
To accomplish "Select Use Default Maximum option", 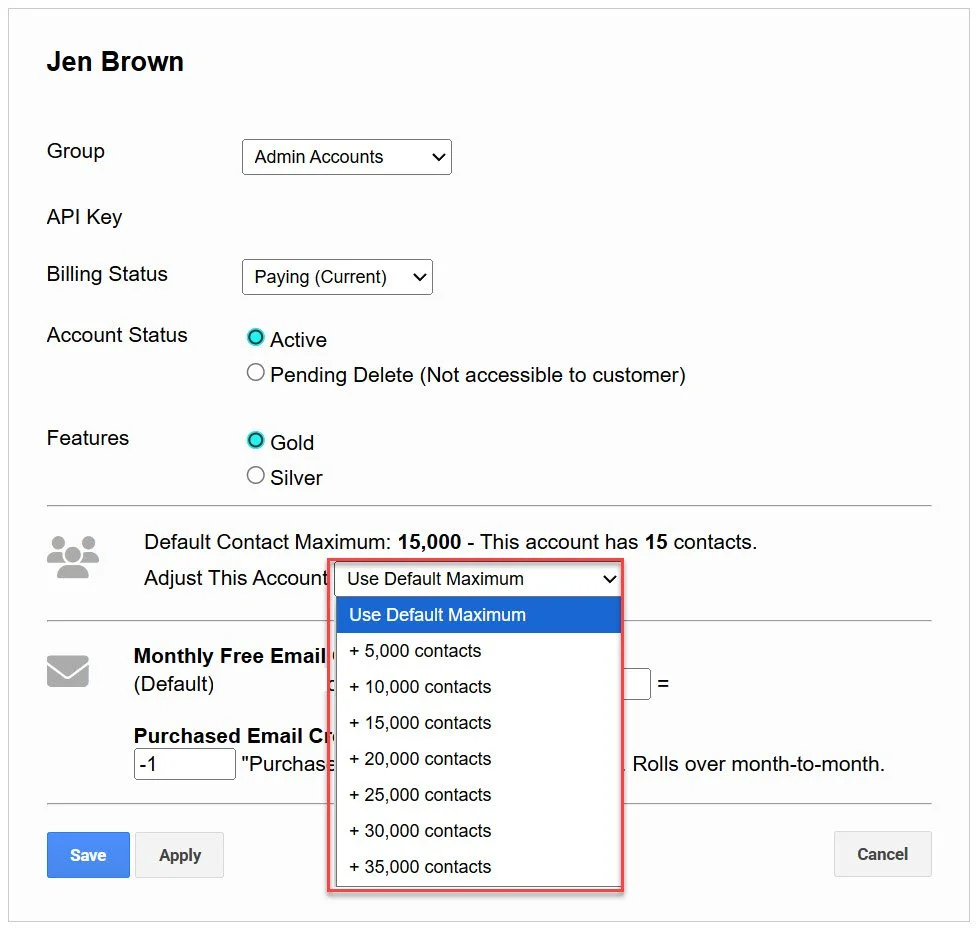I will (x=478, y=615).
